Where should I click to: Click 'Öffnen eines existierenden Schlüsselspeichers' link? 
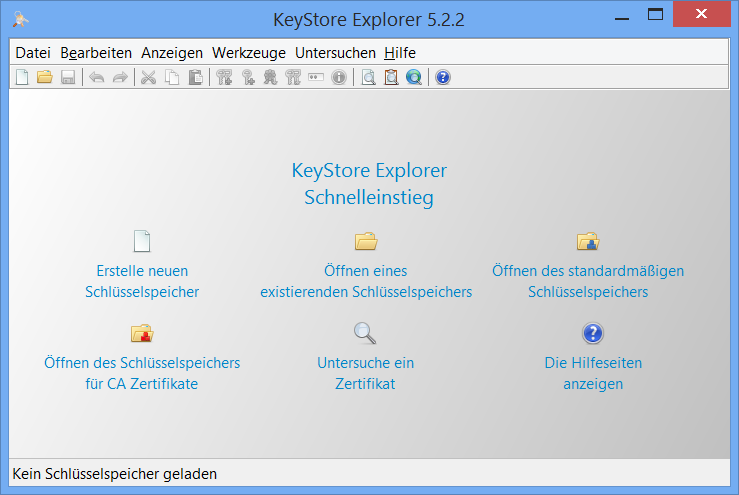(366, 281)
